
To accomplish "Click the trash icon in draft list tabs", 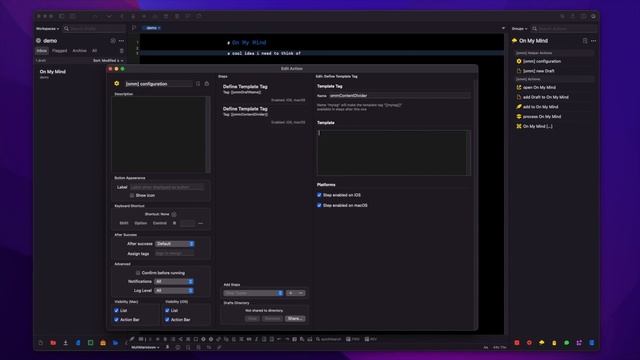I will (x=122, y=51).
